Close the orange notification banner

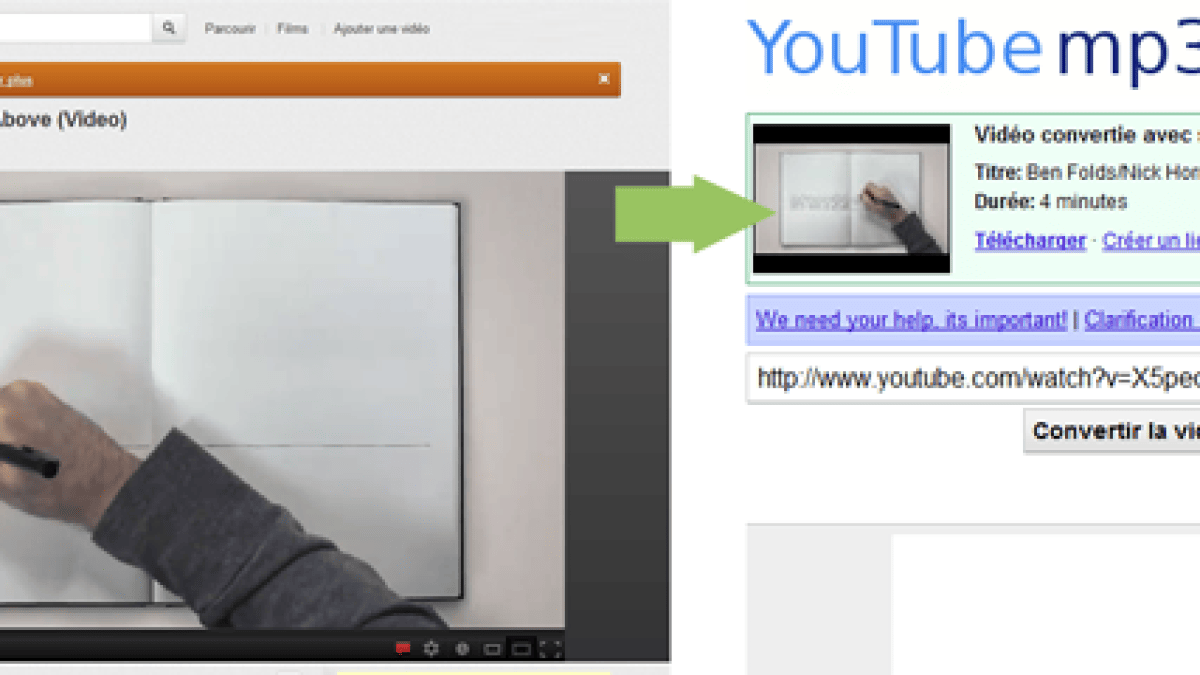604,78
